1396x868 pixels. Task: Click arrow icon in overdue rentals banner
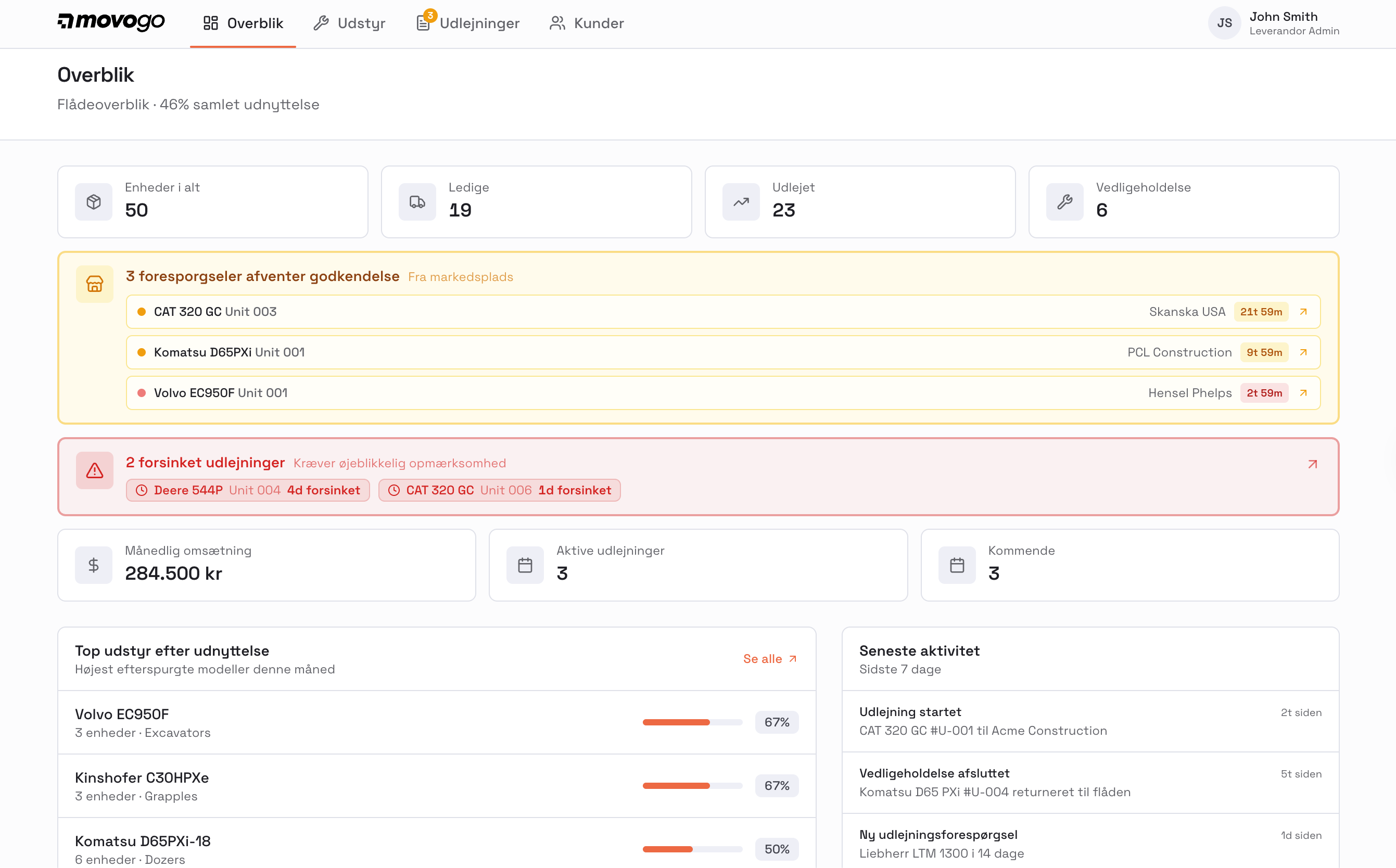[1312, 464]
